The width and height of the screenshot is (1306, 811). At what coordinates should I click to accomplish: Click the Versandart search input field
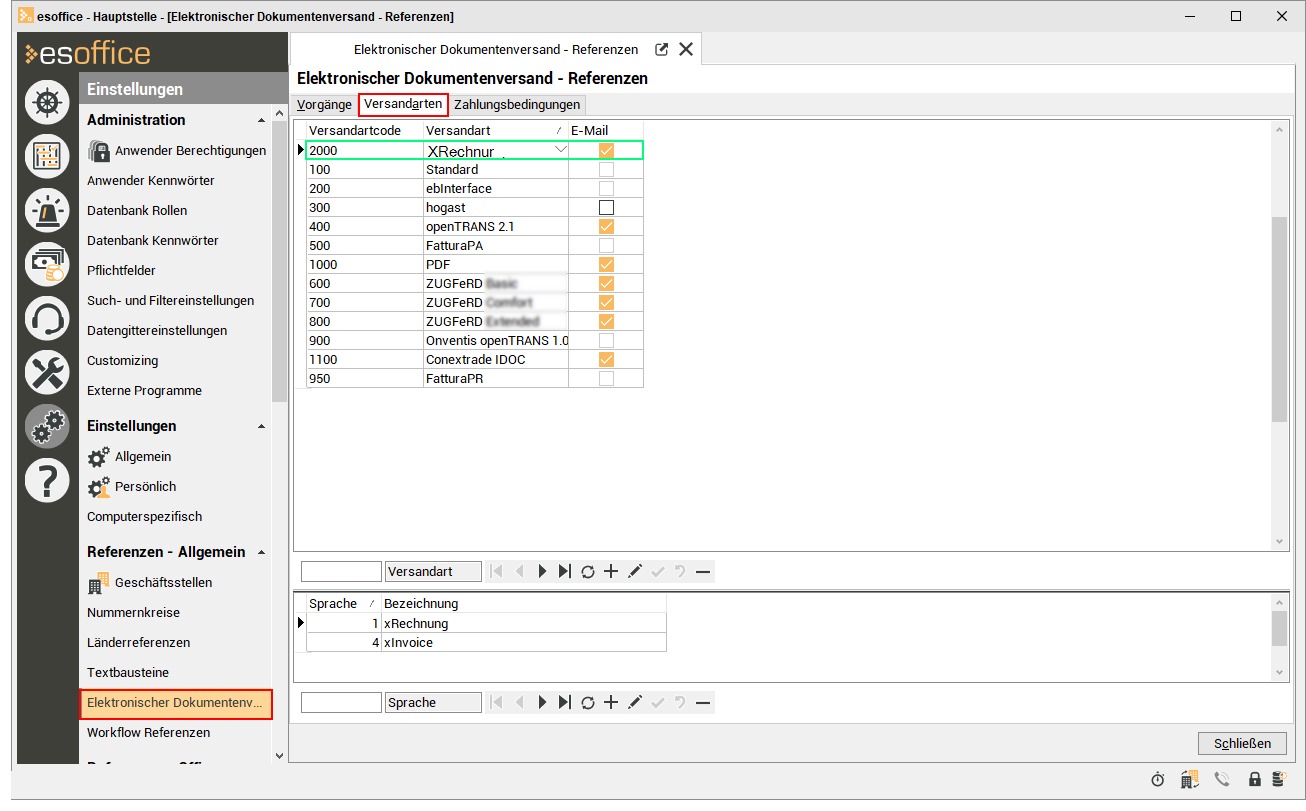(341, 572)
